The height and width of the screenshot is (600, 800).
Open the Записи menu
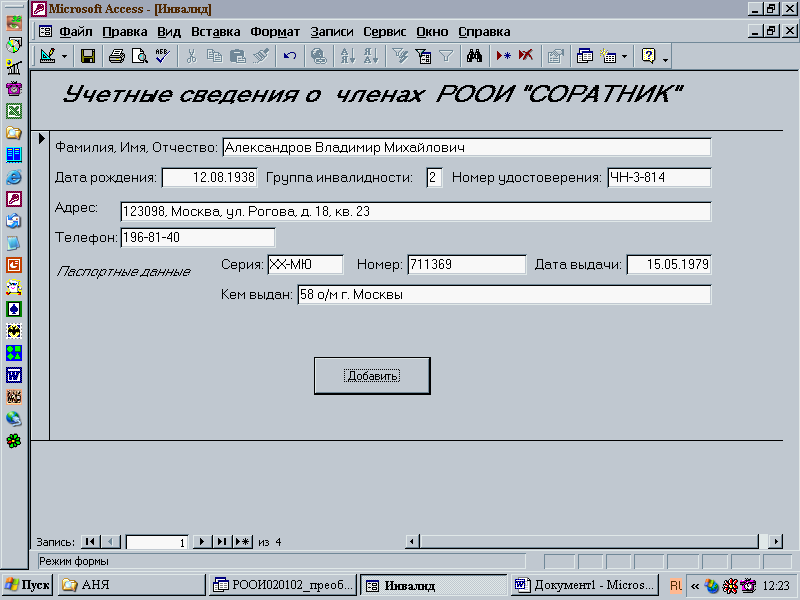(331, 31)
